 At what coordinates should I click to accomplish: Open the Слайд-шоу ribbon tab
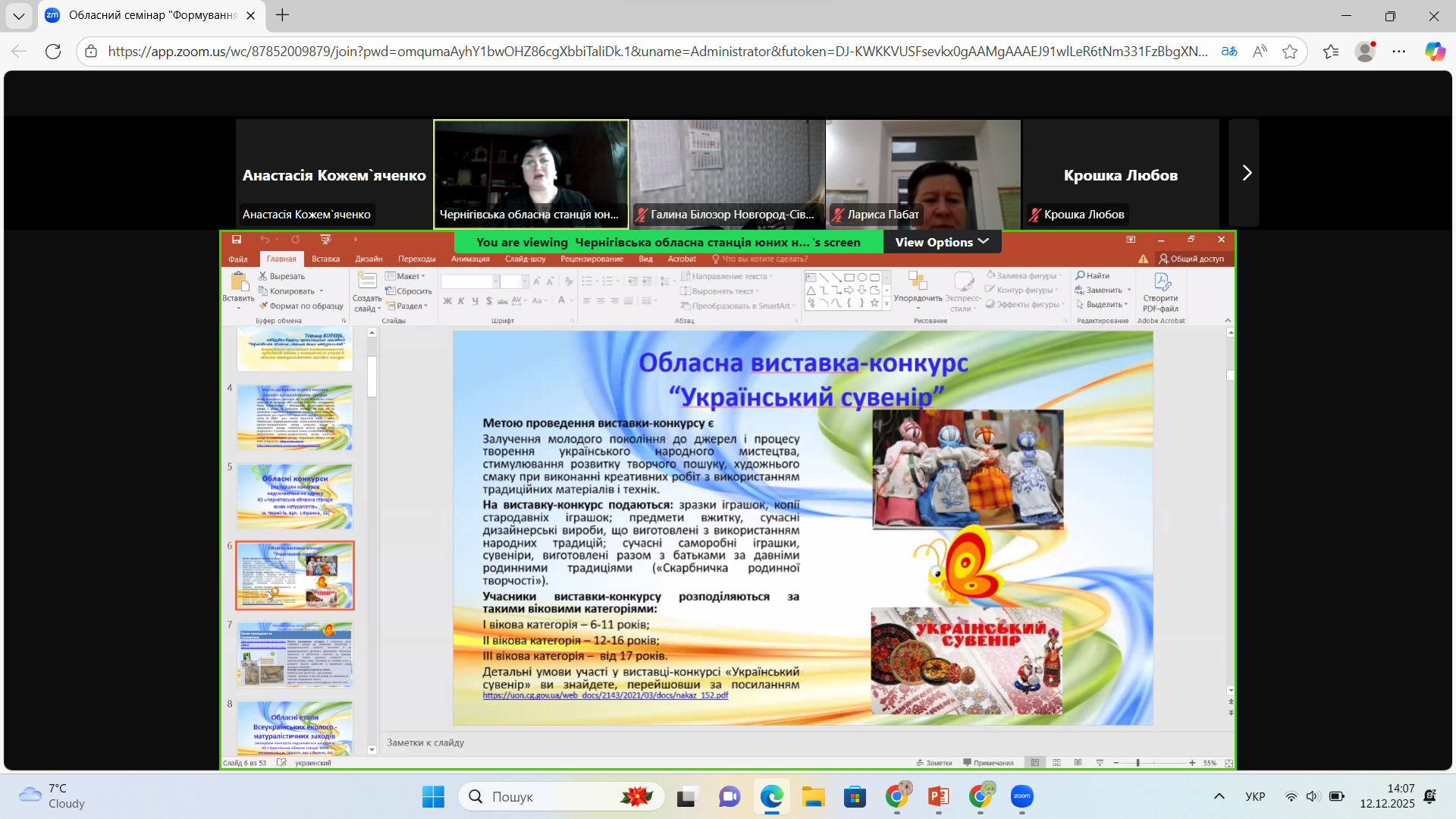[x=525, y=259]
